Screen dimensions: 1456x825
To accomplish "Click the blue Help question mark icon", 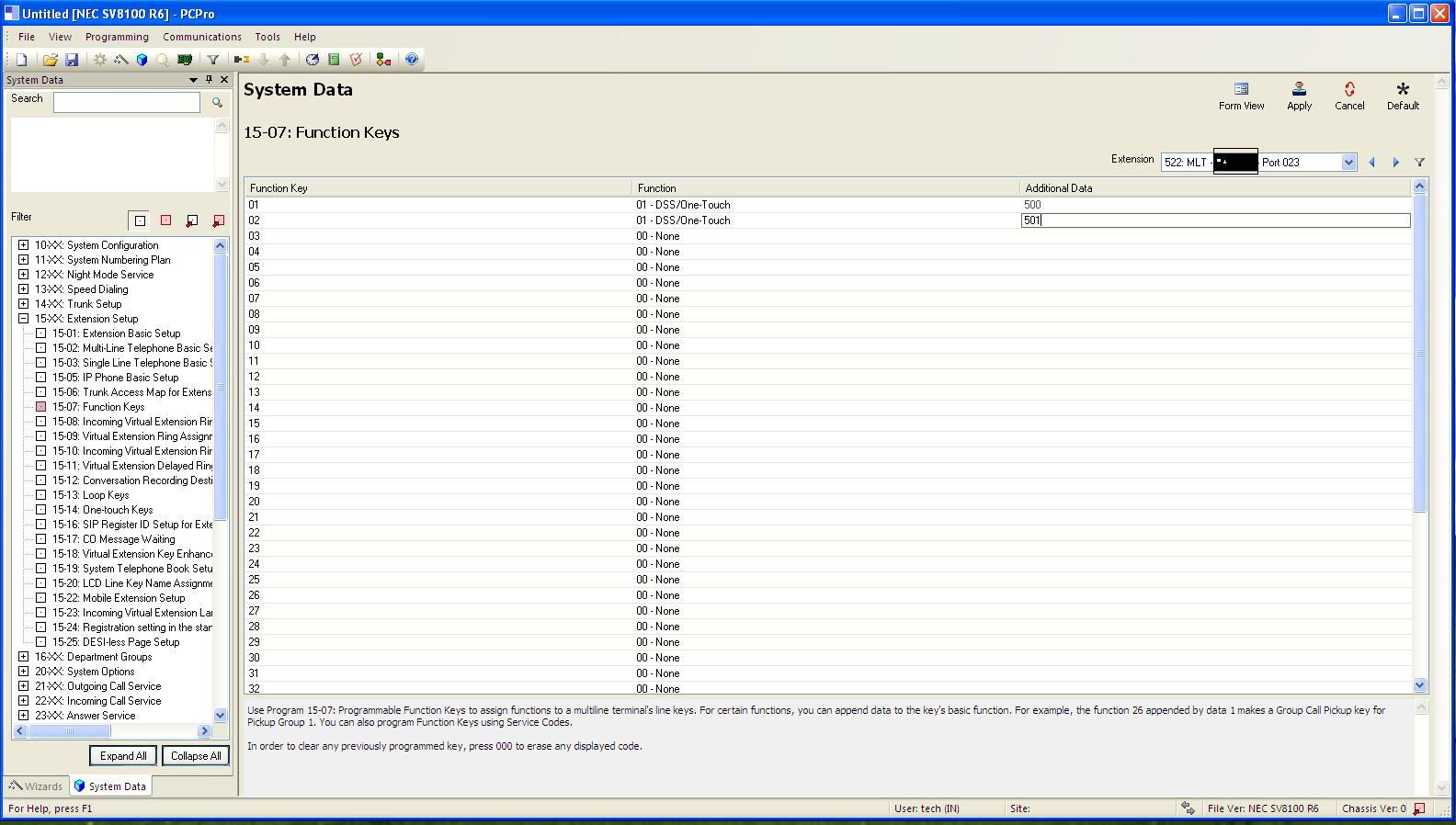I will point(412,60).
